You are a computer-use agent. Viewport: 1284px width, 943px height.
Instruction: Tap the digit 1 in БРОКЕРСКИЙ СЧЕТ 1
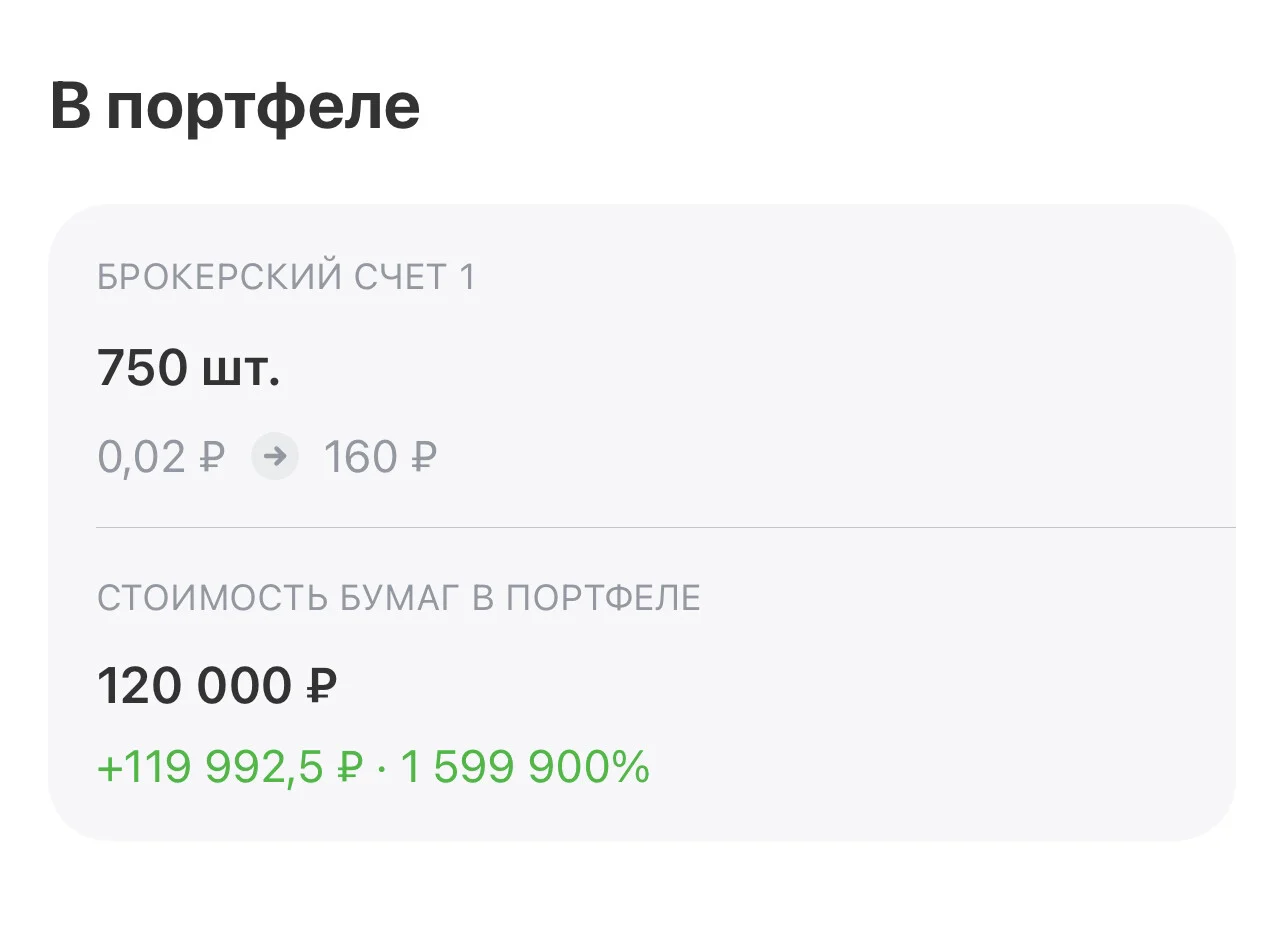(x=467, y=278)
